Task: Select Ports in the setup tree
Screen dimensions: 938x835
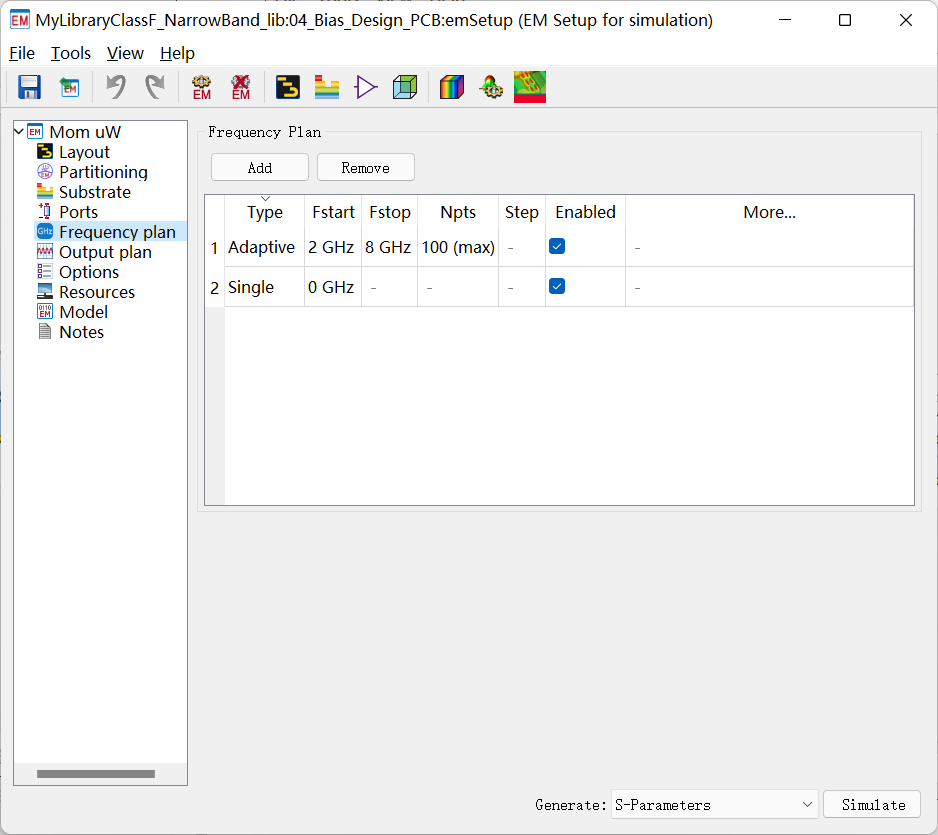Action: pyautogui.click(x=78, y=212)
